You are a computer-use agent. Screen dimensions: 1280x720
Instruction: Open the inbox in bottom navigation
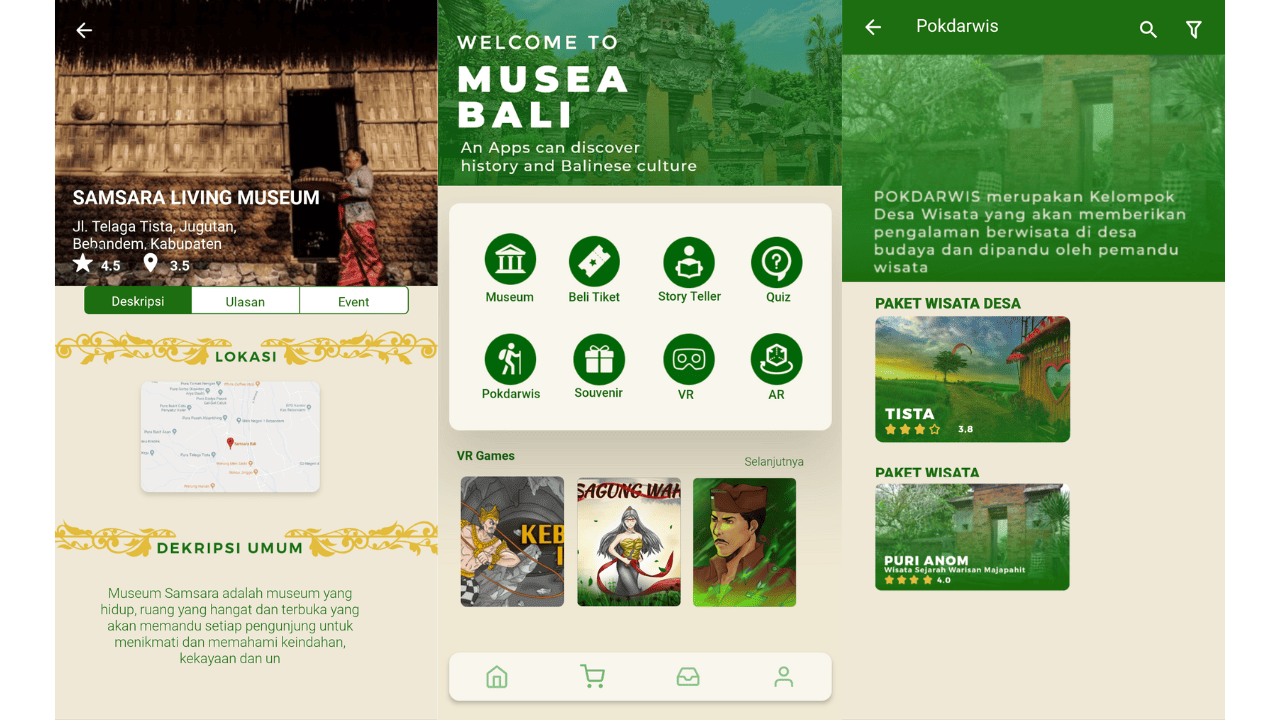pyautogui.click(x=688, y=677)
